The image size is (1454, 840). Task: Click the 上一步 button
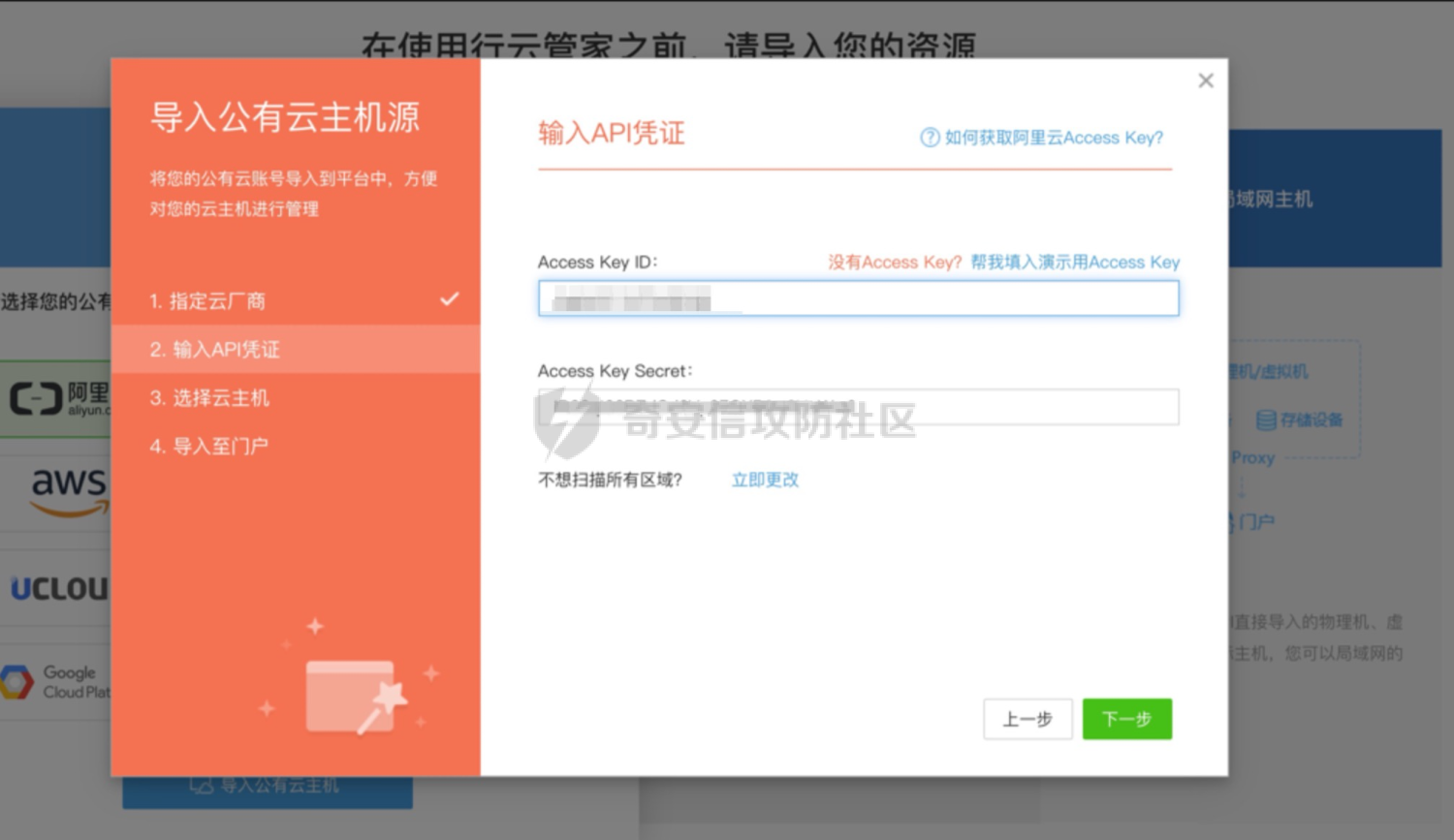point(1027,719)
